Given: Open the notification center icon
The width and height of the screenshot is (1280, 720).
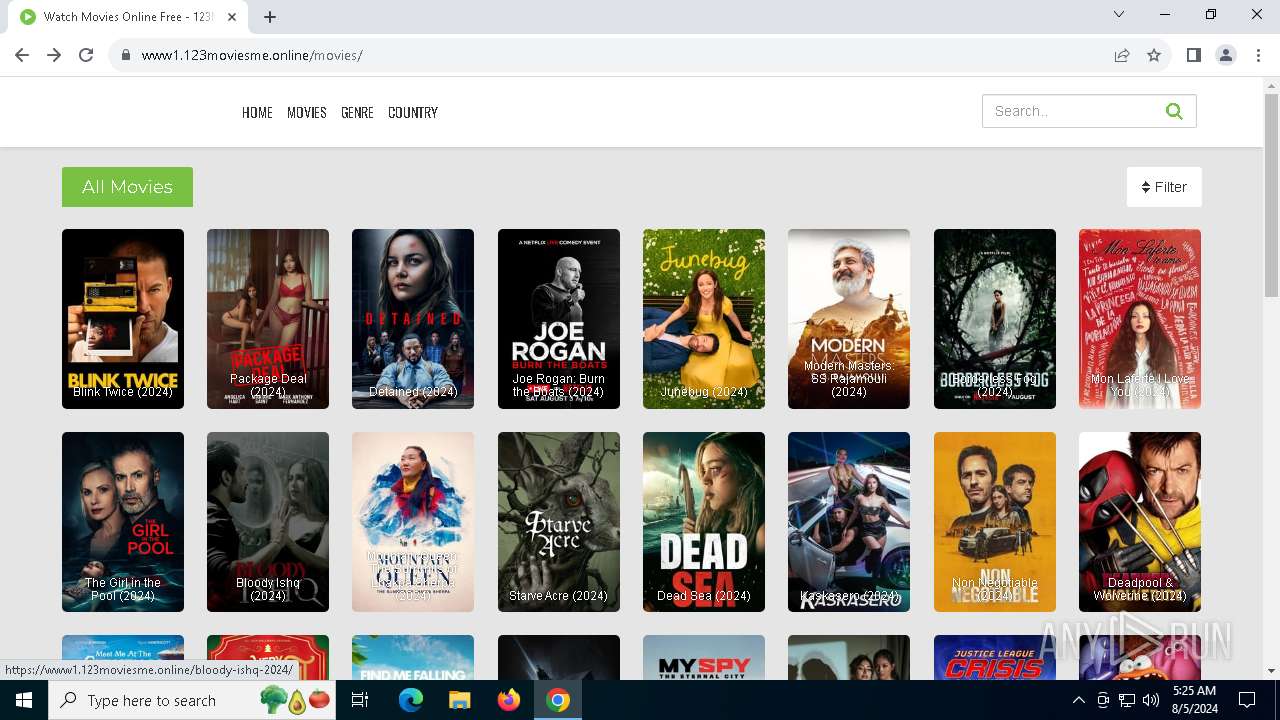Looking at the screenshot, I should tap(1247, 700).
